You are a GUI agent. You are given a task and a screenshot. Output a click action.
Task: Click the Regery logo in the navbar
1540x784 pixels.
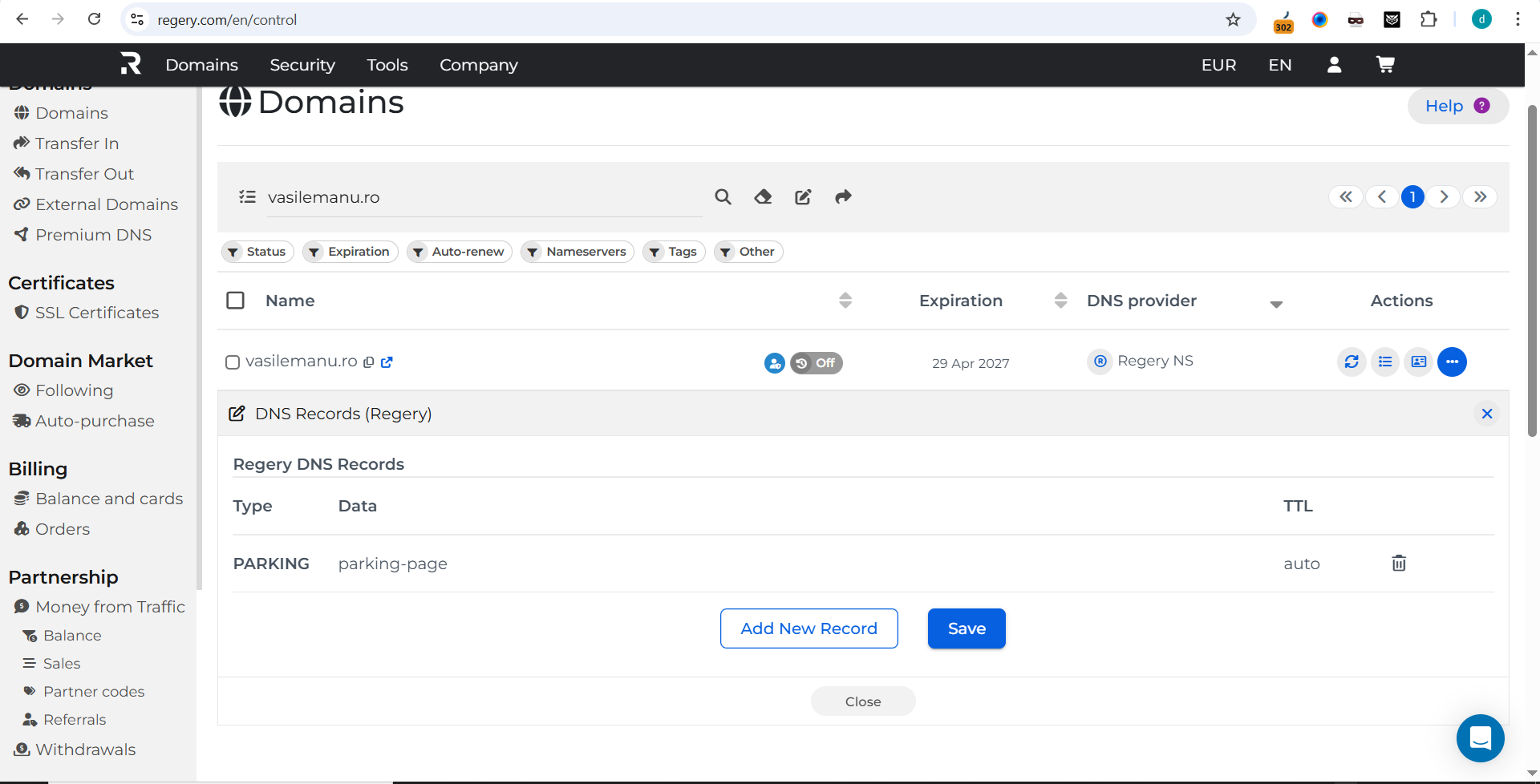(x=131, y=64)
